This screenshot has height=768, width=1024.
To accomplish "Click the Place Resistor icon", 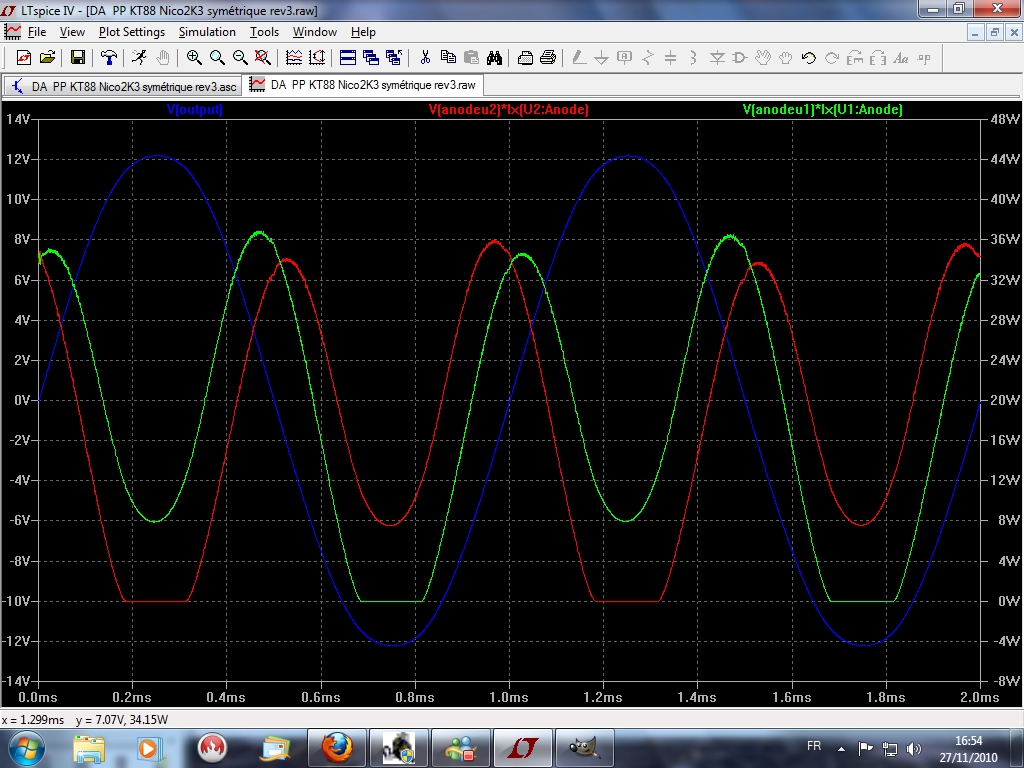I will (x=648, y=58).
